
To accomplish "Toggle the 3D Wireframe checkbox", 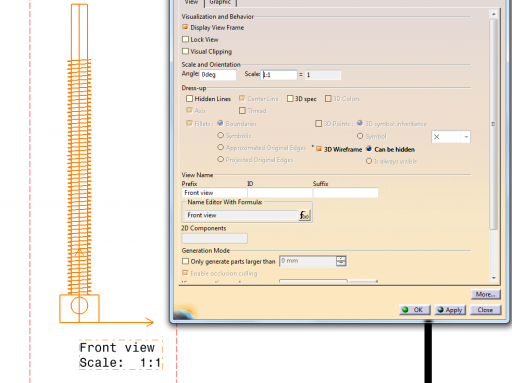I will [319, 149].
